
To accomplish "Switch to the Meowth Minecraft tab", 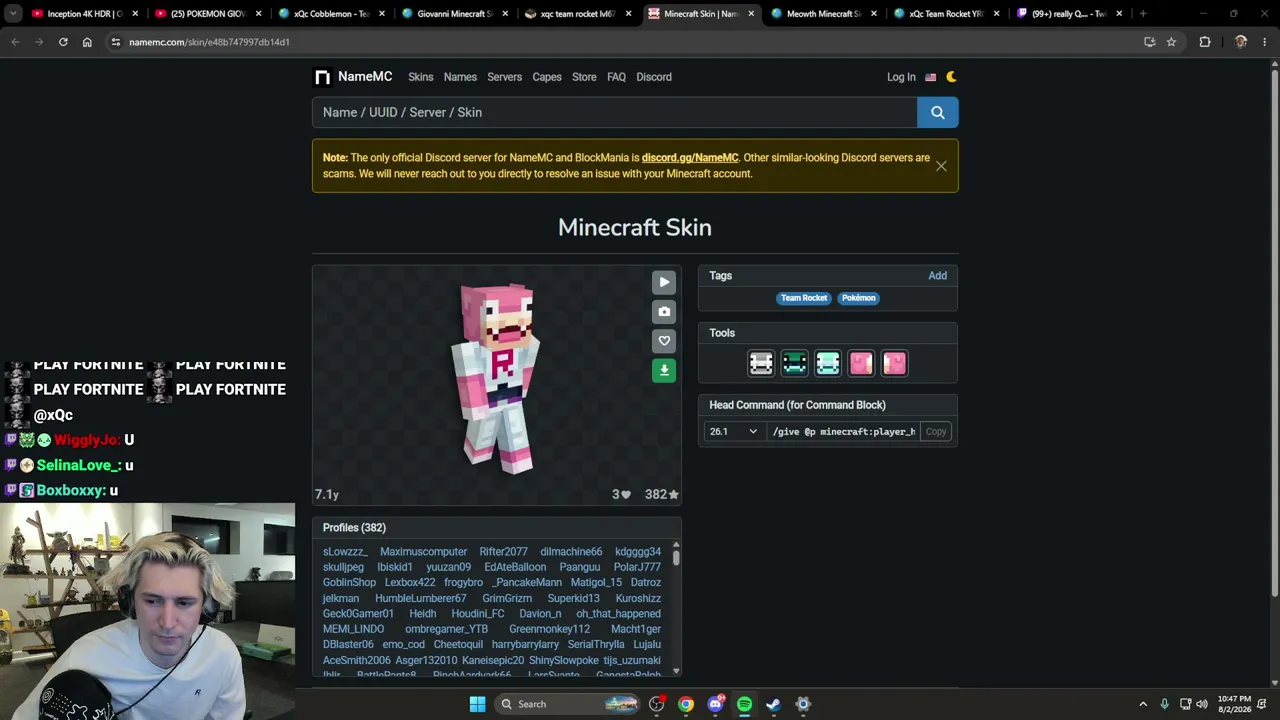I will pos(824,14).
